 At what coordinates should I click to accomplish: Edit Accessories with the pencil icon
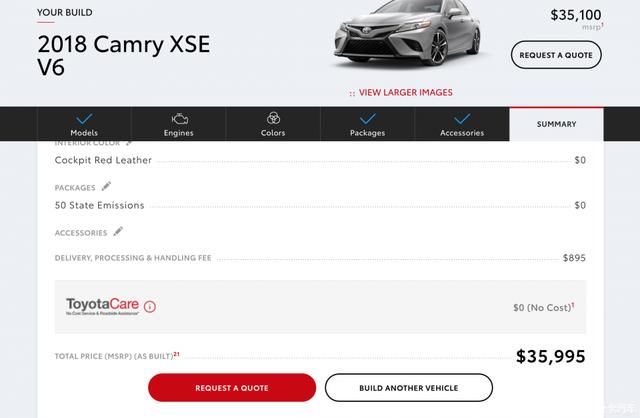click(x=118, y=231)
